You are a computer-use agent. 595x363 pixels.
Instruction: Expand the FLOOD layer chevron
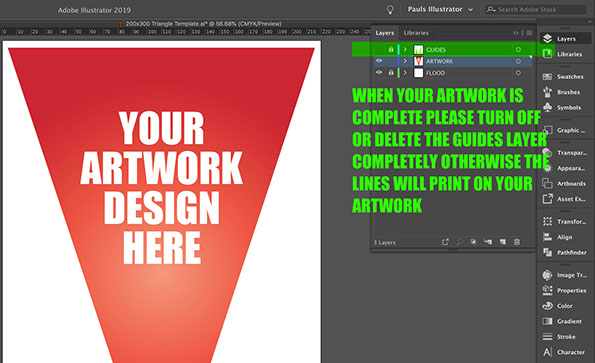coord(405,72)
